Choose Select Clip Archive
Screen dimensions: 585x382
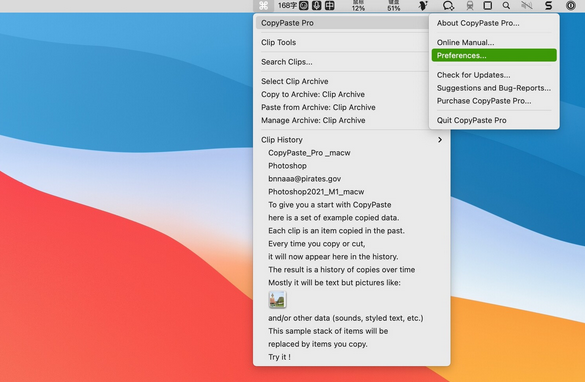[342, 81]
